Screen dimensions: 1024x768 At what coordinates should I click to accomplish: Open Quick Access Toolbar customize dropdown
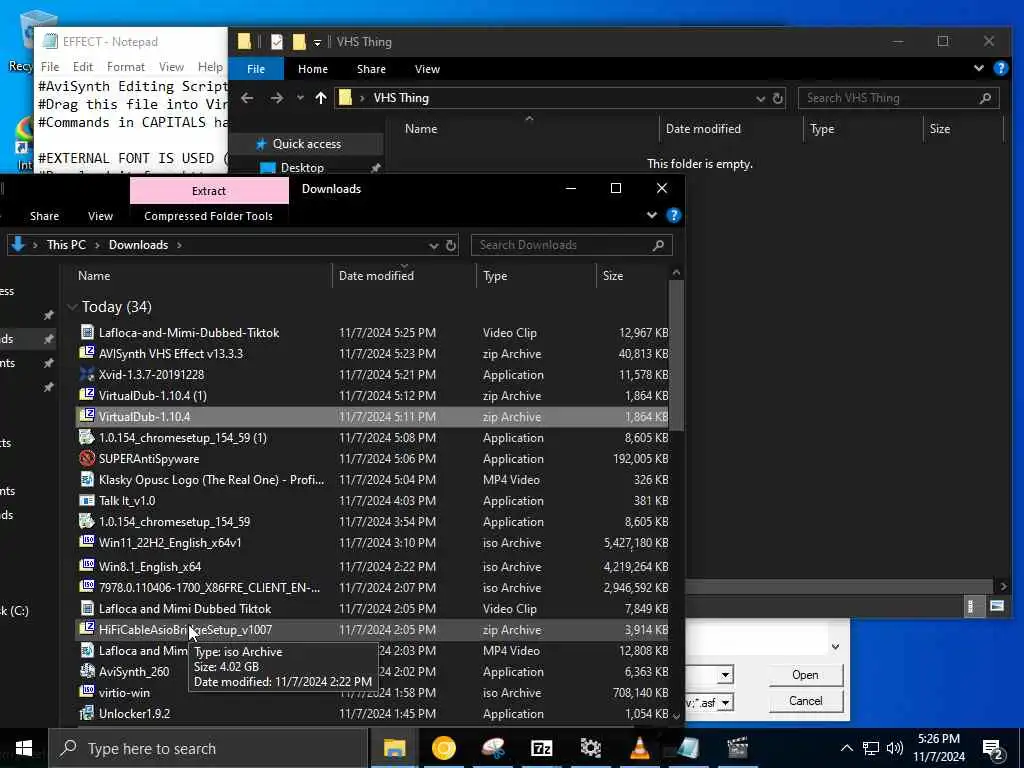click(x=317, y=42)
